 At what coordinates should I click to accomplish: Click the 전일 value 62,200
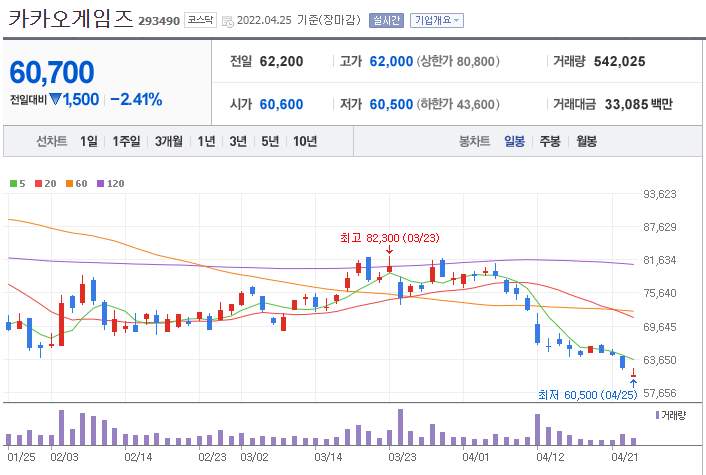[281, 61]
